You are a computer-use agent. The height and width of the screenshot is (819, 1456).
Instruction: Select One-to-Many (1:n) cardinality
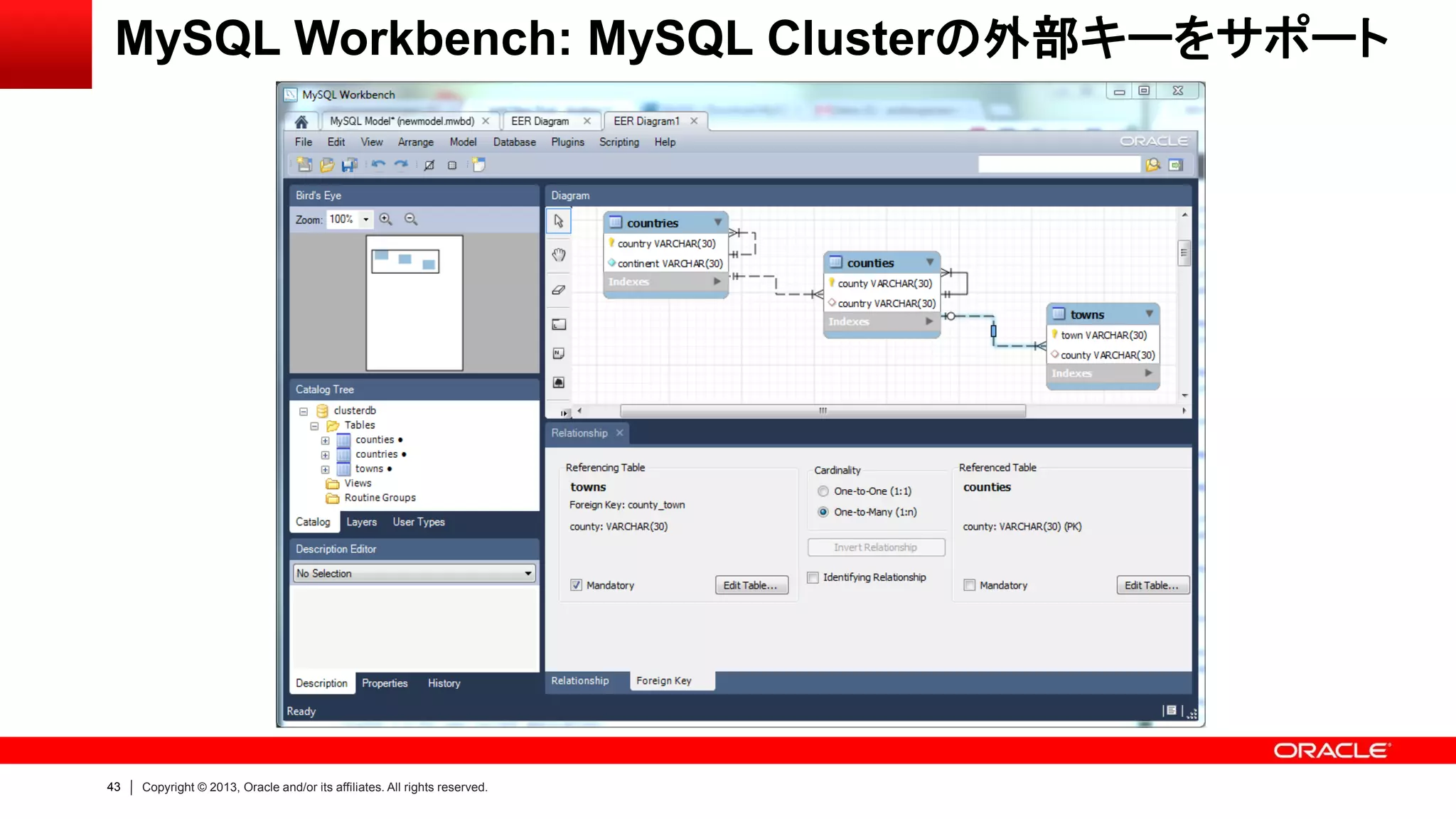point(823,512)
